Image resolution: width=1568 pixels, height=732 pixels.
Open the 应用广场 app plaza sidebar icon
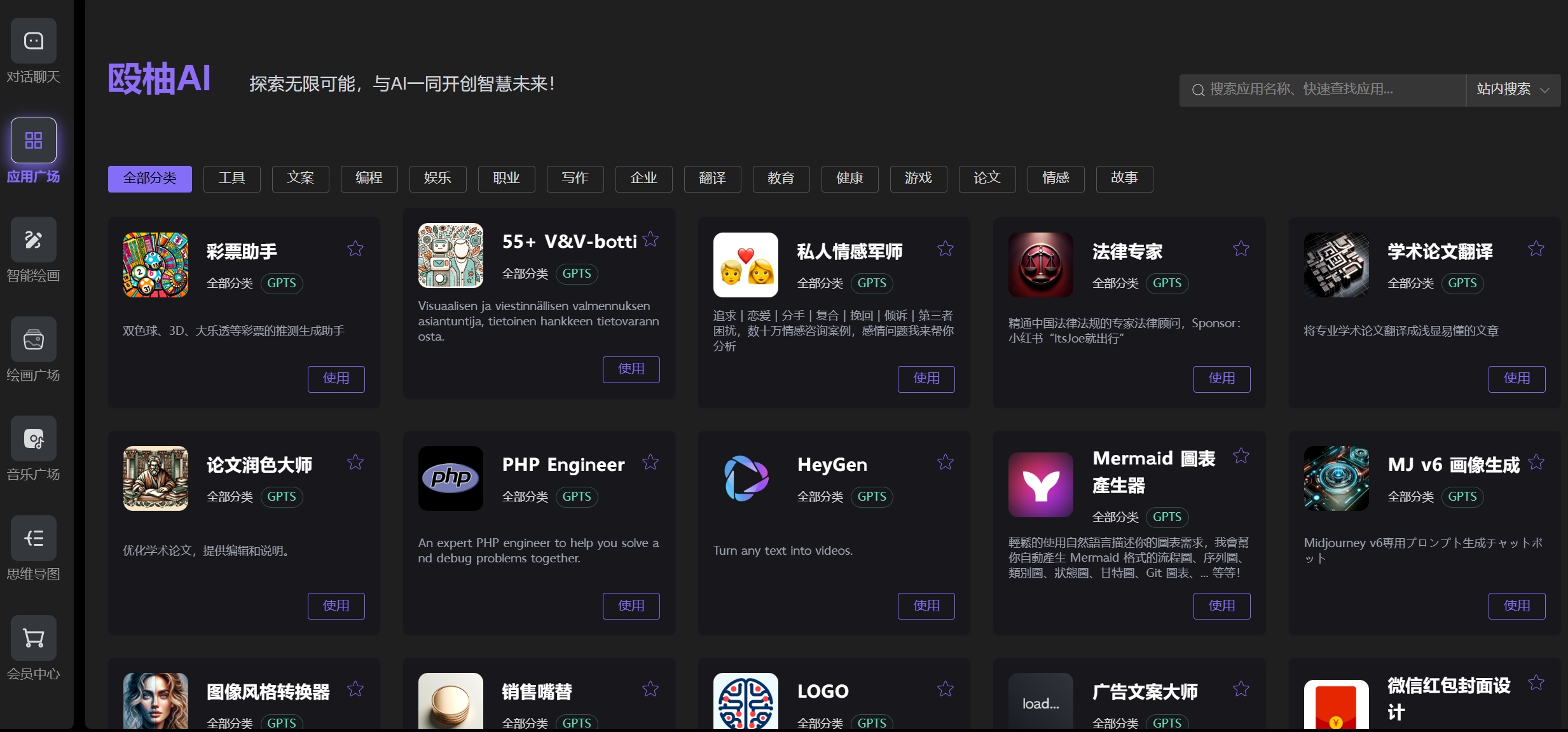click(x=33, y=140)
